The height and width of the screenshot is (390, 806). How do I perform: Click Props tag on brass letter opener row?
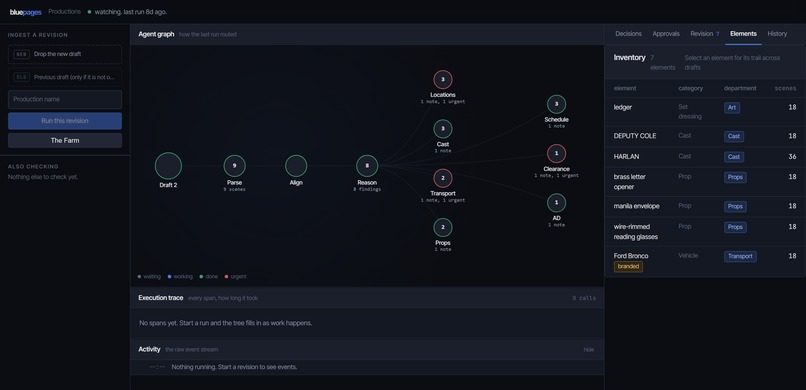point(735,177)
